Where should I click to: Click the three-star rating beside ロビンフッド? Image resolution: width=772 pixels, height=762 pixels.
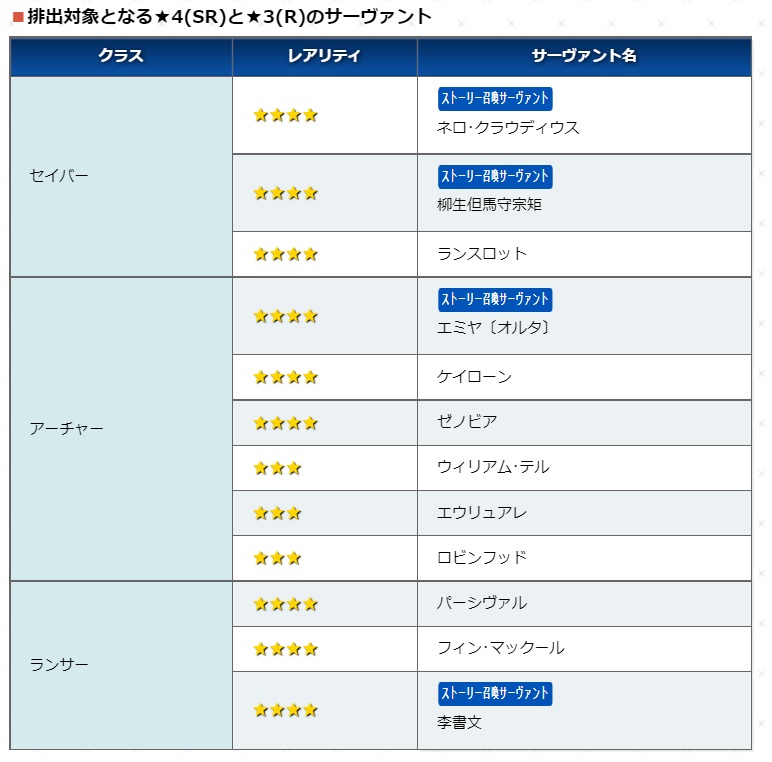(277, 558)
